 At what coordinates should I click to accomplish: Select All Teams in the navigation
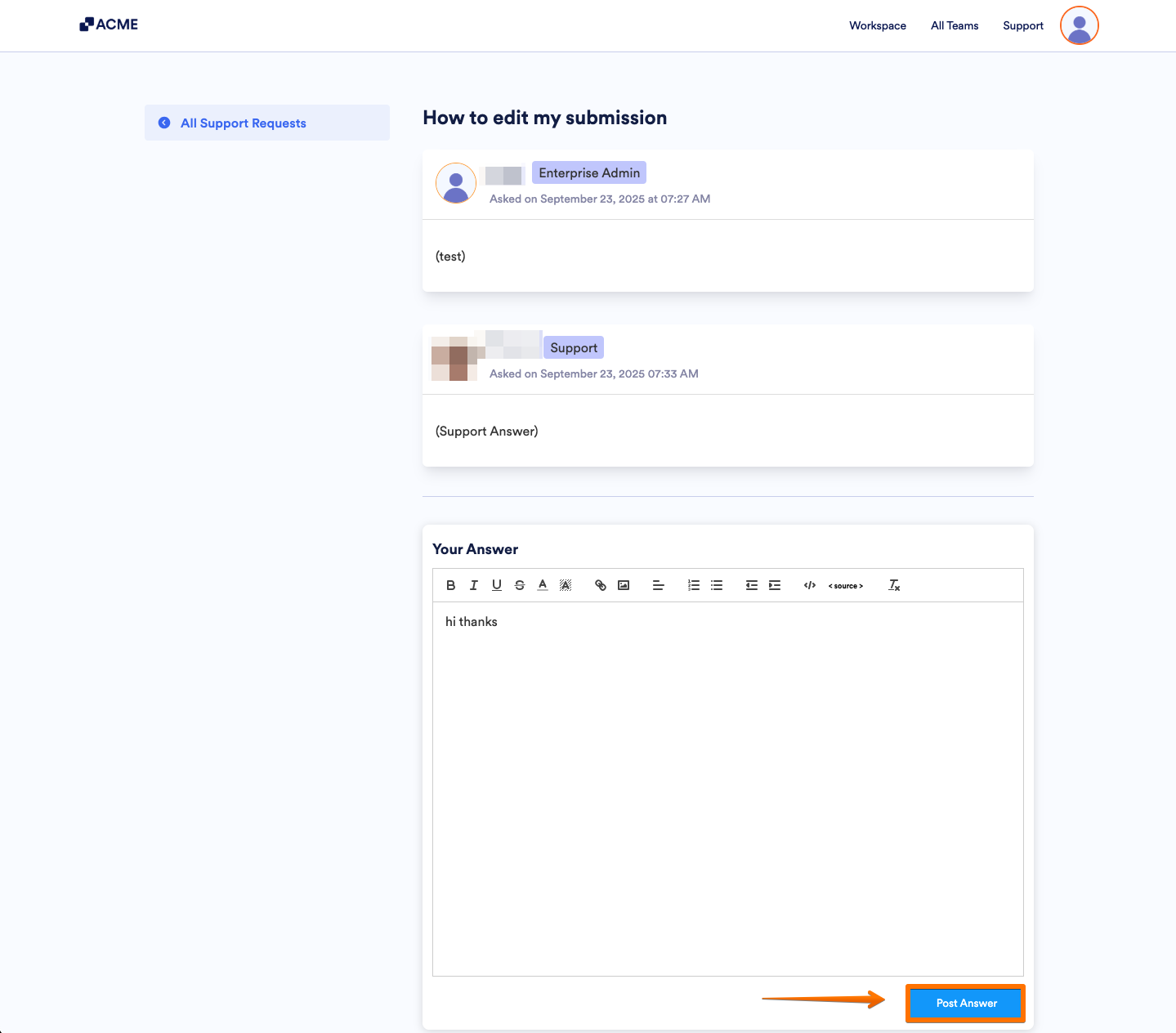pyautogui.click(x=954, y=25)
